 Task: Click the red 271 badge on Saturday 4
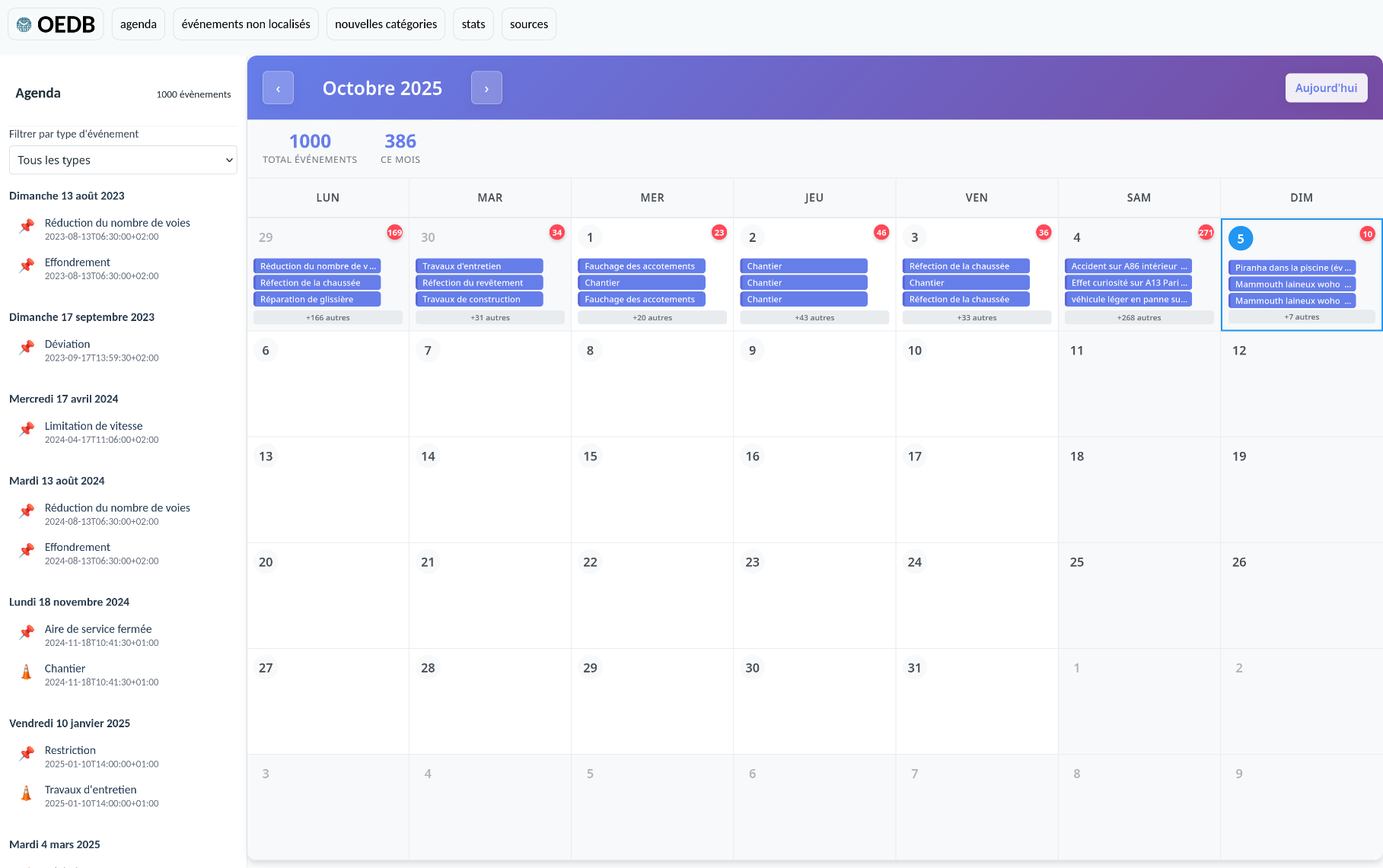click(x=1205, y=233)
